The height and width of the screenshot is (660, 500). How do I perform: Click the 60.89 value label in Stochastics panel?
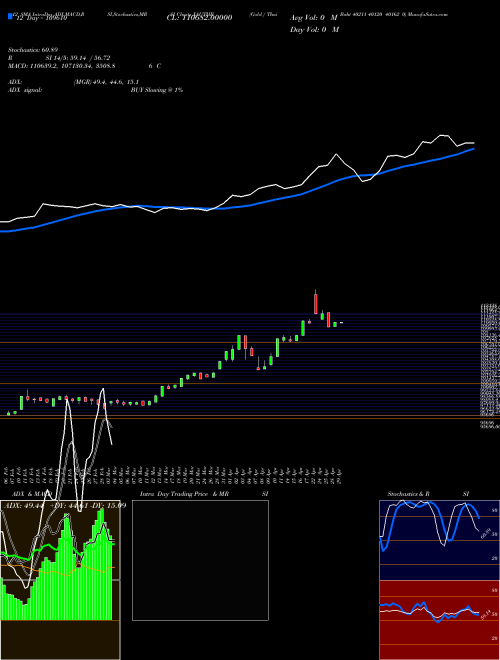(484, 533)
